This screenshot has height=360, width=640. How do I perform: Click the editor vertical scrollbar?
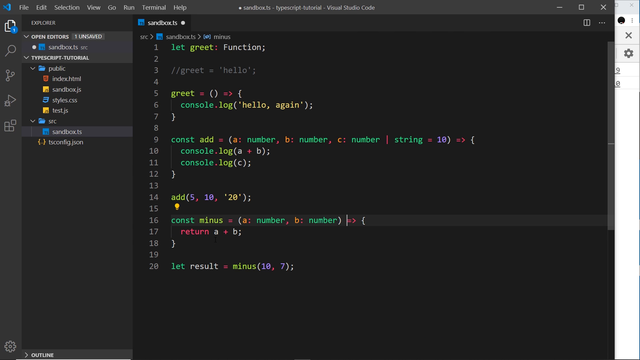[x=611, y=135]
